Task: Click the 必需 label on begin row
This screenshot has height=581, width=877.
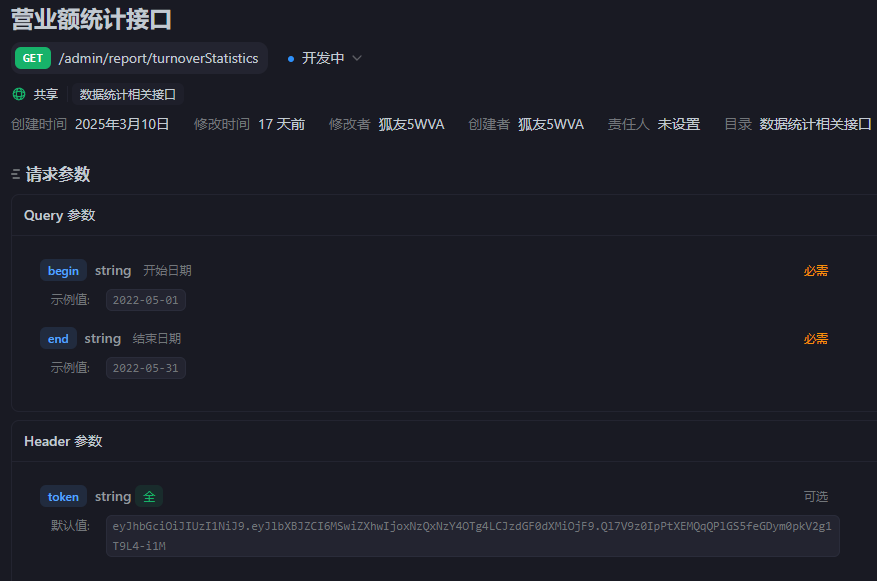Action: click(815, 271)
